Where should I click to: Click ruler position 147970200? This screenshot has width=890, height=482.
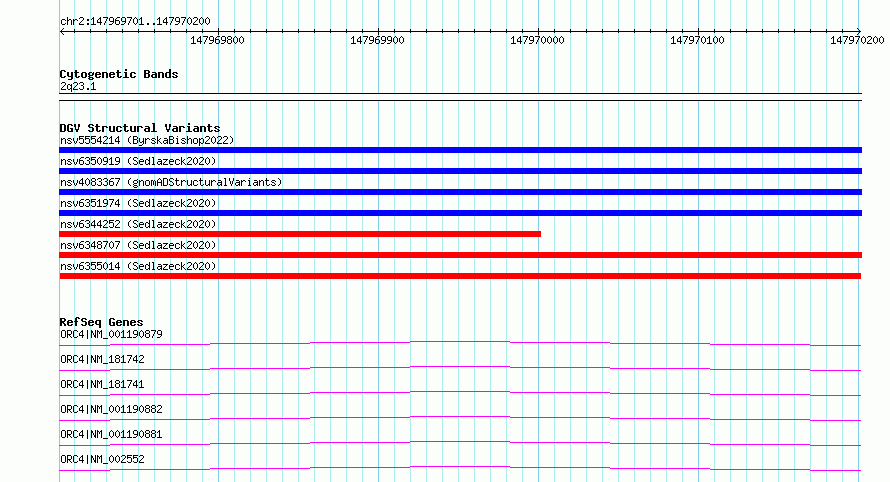click(857, 40)
